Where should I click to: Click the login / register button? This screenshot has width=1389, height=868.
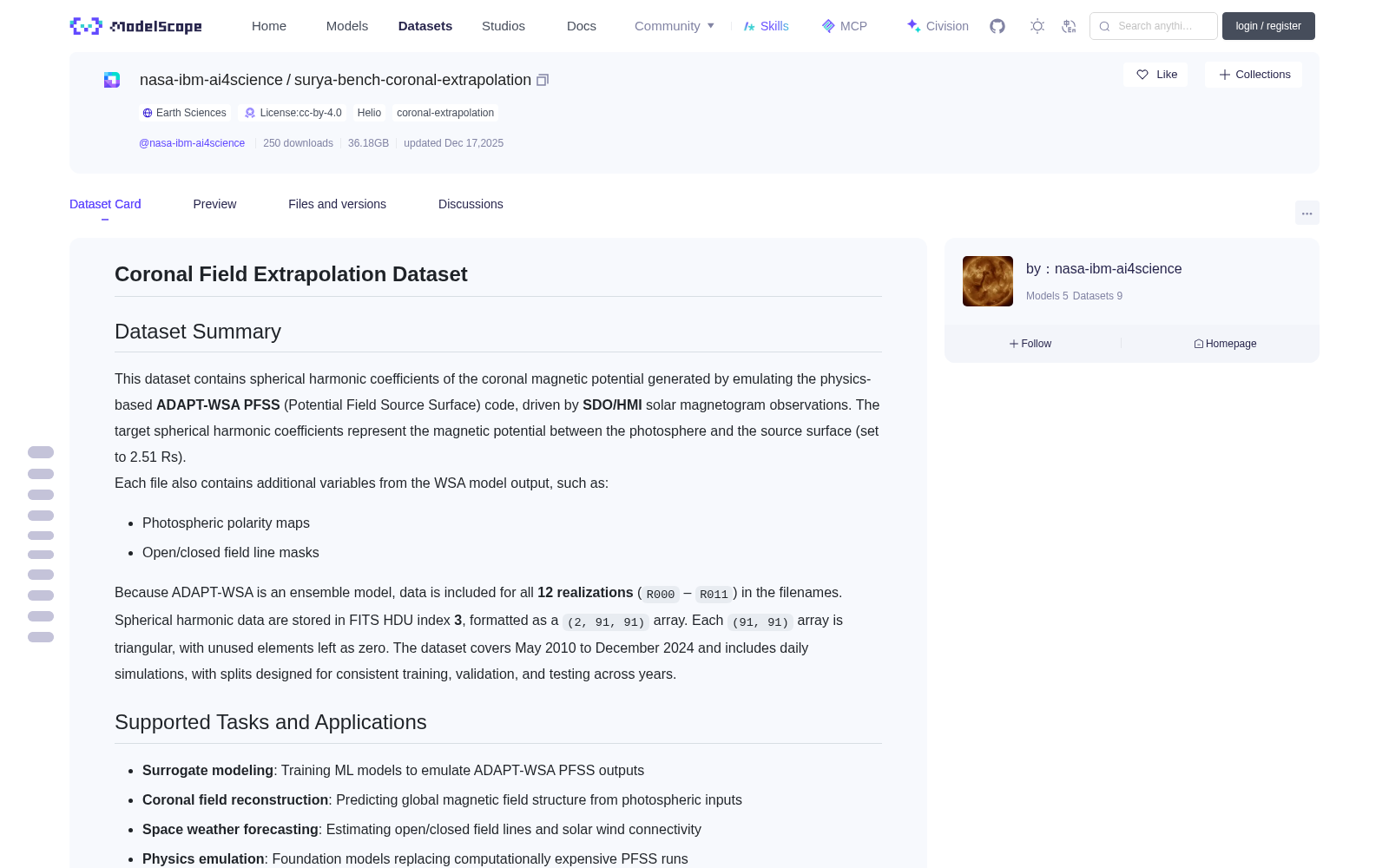(x=1268, y=26)
